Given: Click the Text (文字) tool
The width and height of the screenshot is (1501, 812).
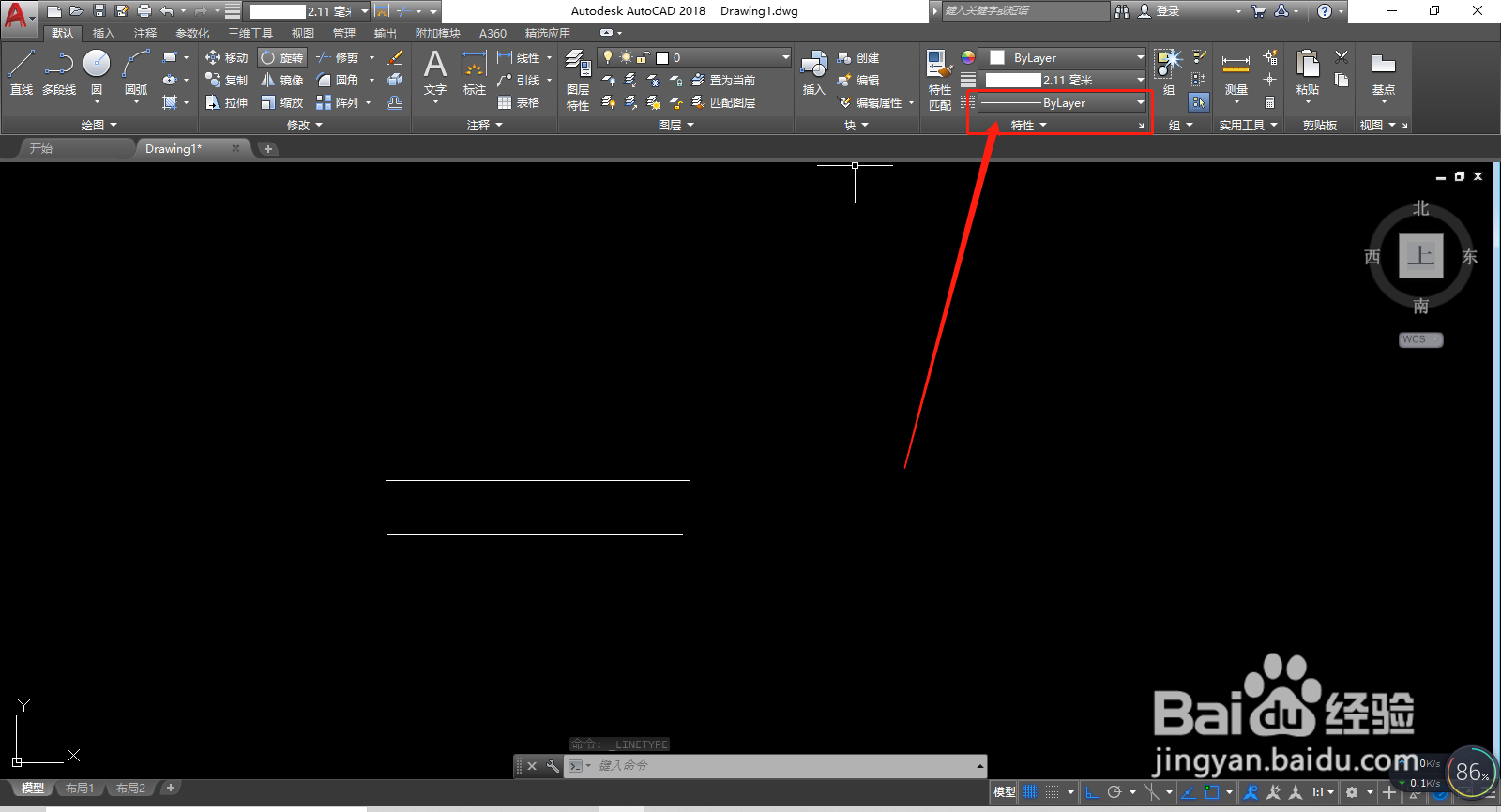Looking at the screenshot, I should 435,74.
